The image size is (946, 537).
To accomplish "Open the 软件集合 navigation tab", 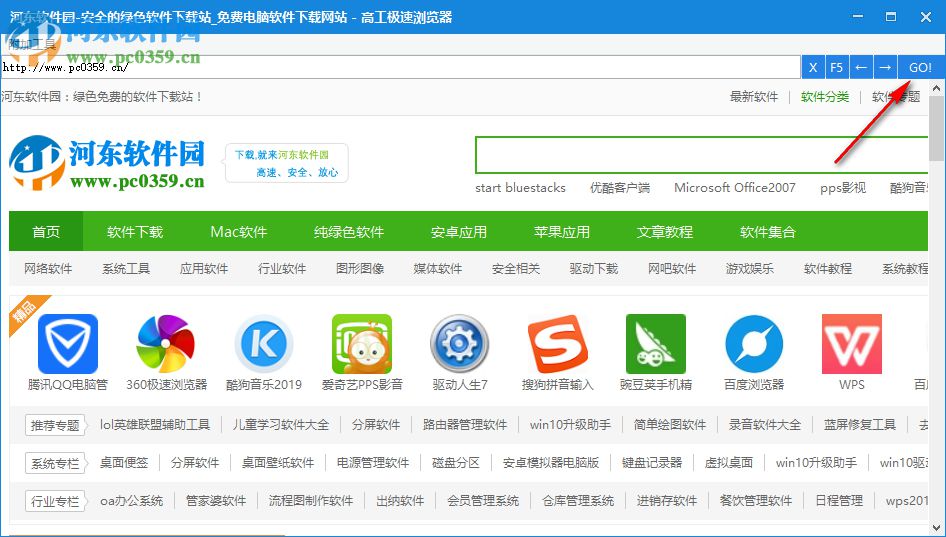I will pos(768,232).
